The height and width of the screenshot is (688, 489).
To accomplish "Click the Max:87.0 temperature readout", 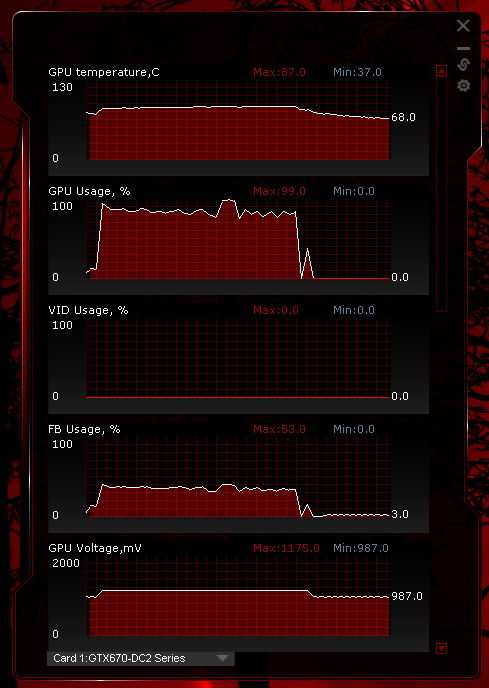I will [x=280, y=72].
